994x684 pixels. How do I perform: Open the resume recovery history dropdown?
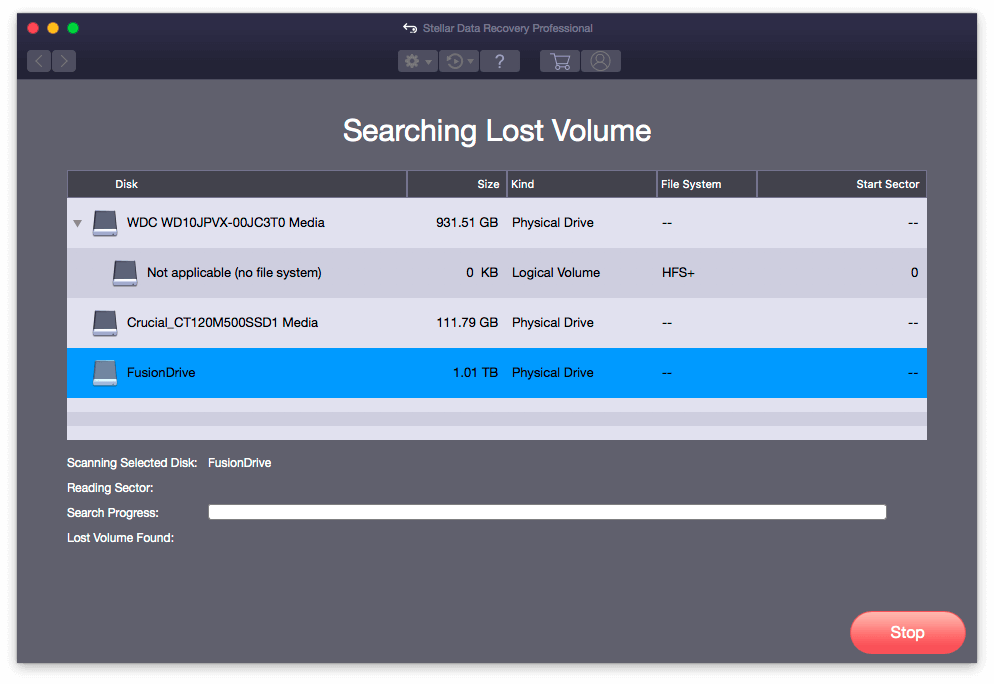point(459,61)
